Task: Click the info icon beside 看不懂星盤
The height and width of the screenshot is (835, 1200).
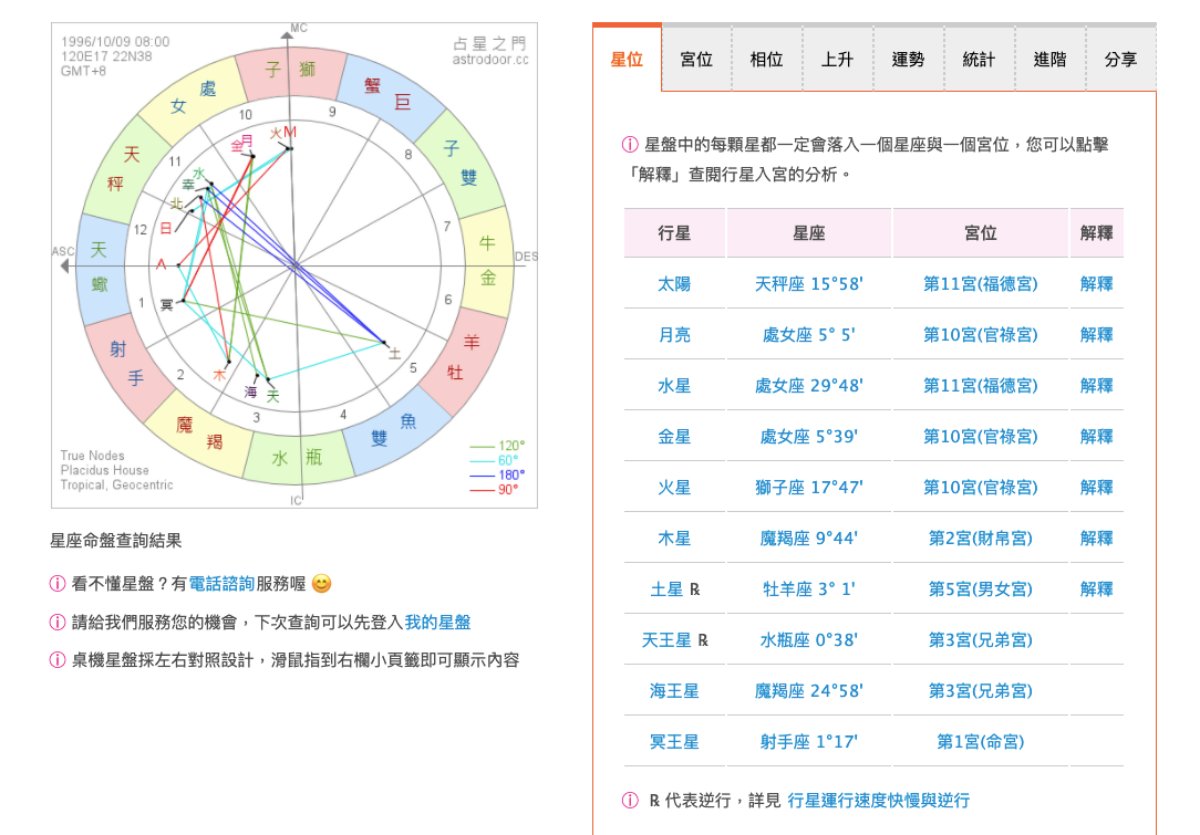Action: pyautogui.click(x=58, y=583)
